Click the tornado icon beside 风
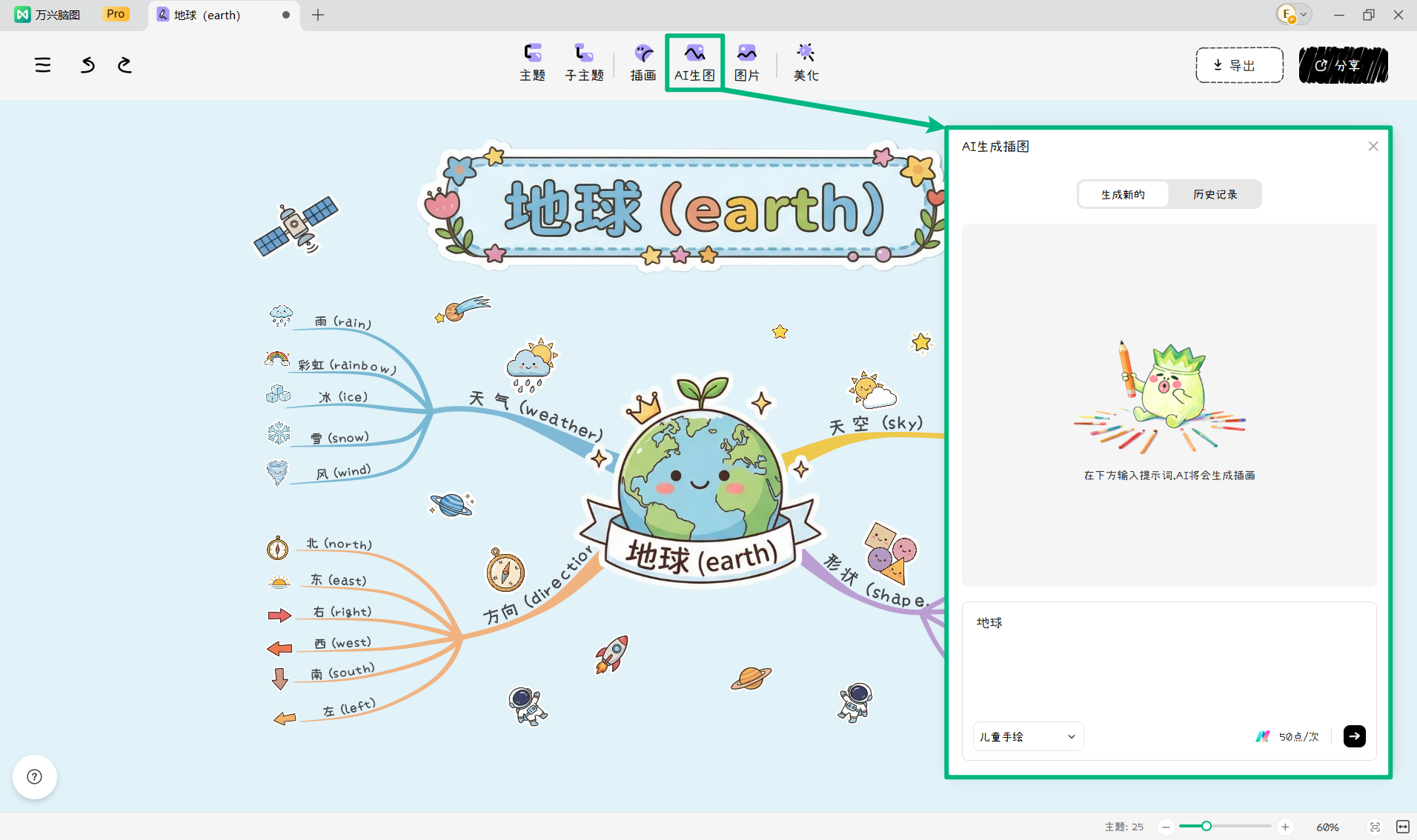This screenshot has width=1417, height=840. tap(277, 473)
